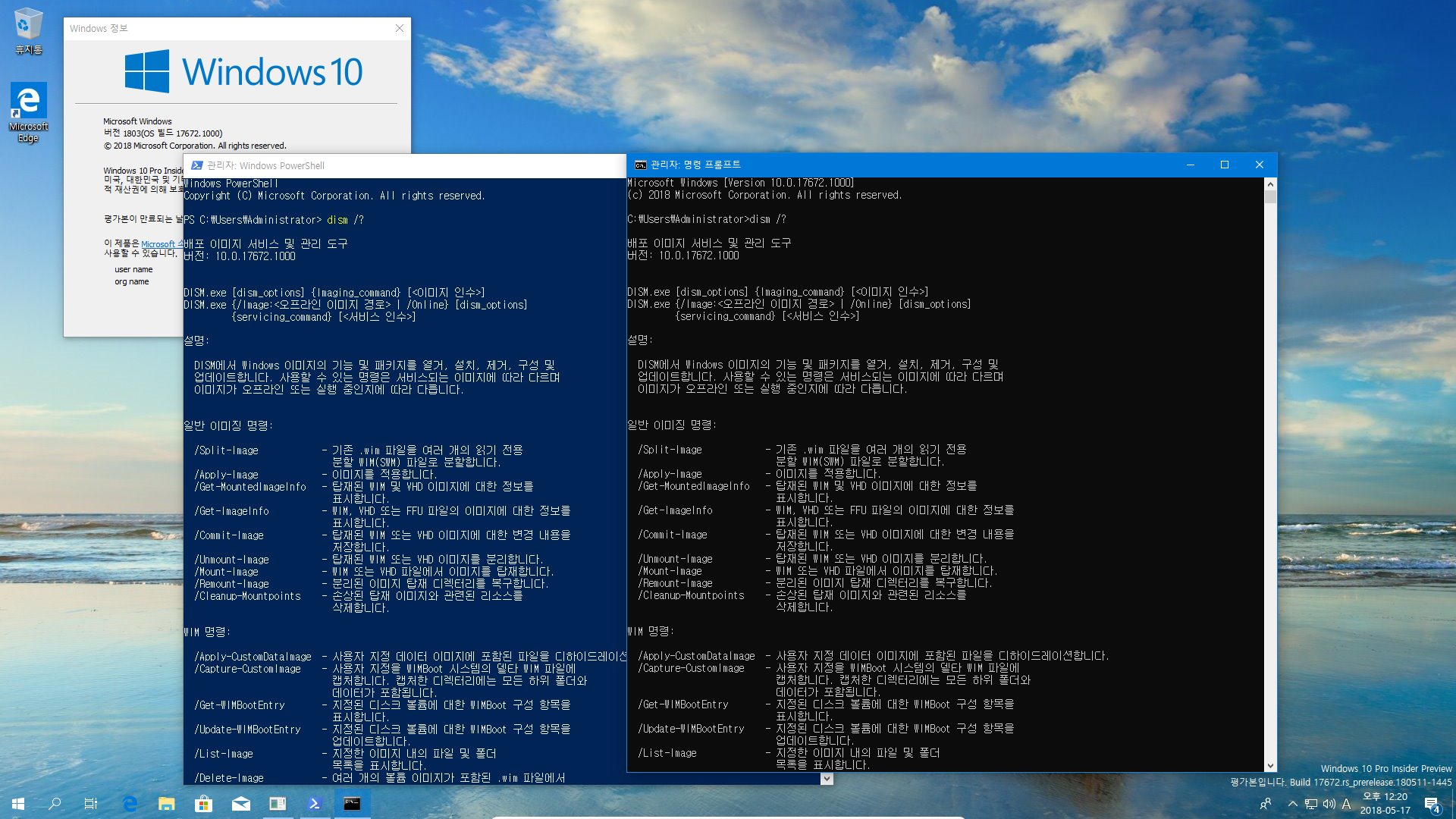Screen dimensions: 1456x819
Task: Click '/Get-WIMBootEntry' in Command Prompt window
Action: point(682,704)
